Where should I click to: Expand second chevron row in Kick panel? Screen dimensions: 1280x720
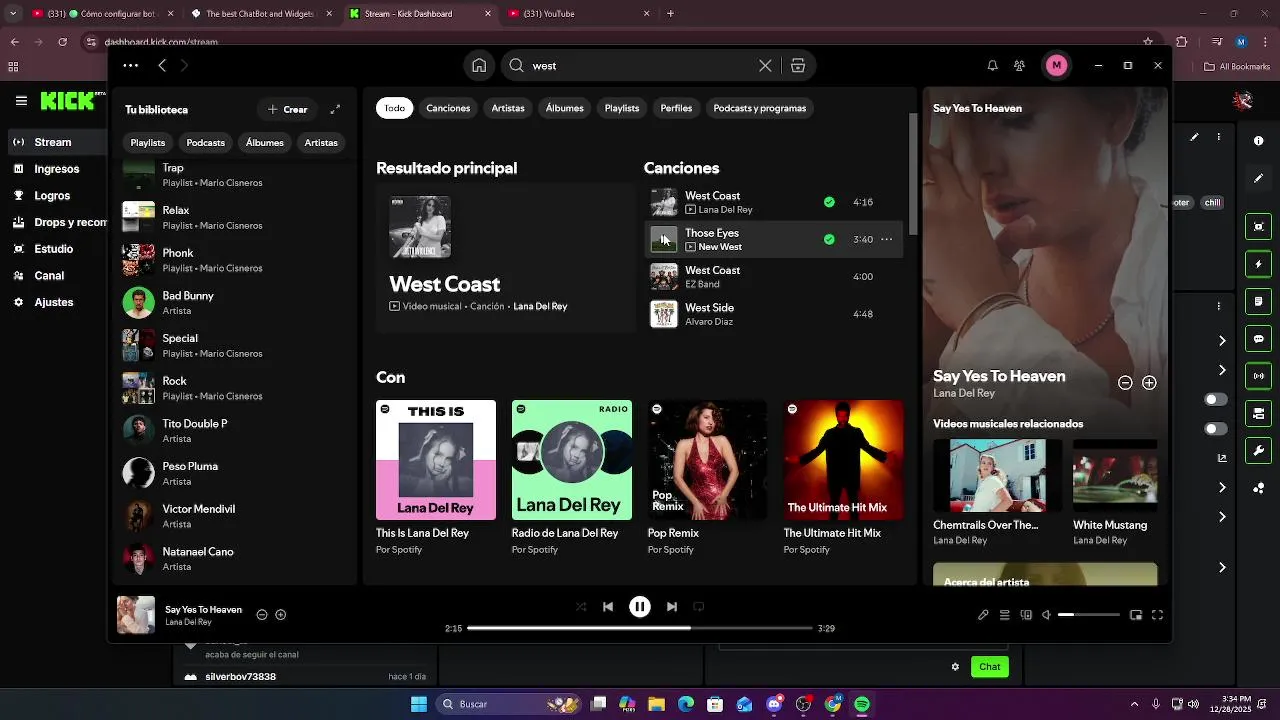(x=1222, y=370)
